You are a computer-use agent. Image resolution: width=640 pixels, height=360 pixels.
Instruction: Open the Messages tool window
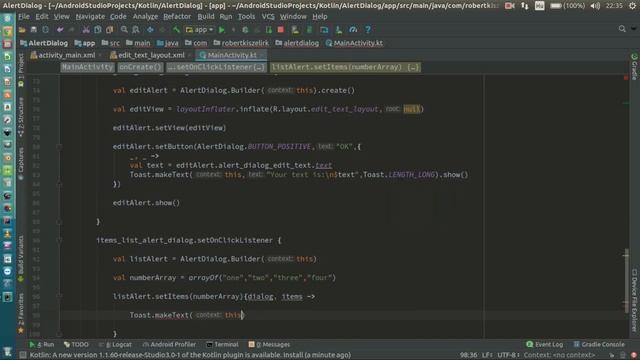pos(269,344)
